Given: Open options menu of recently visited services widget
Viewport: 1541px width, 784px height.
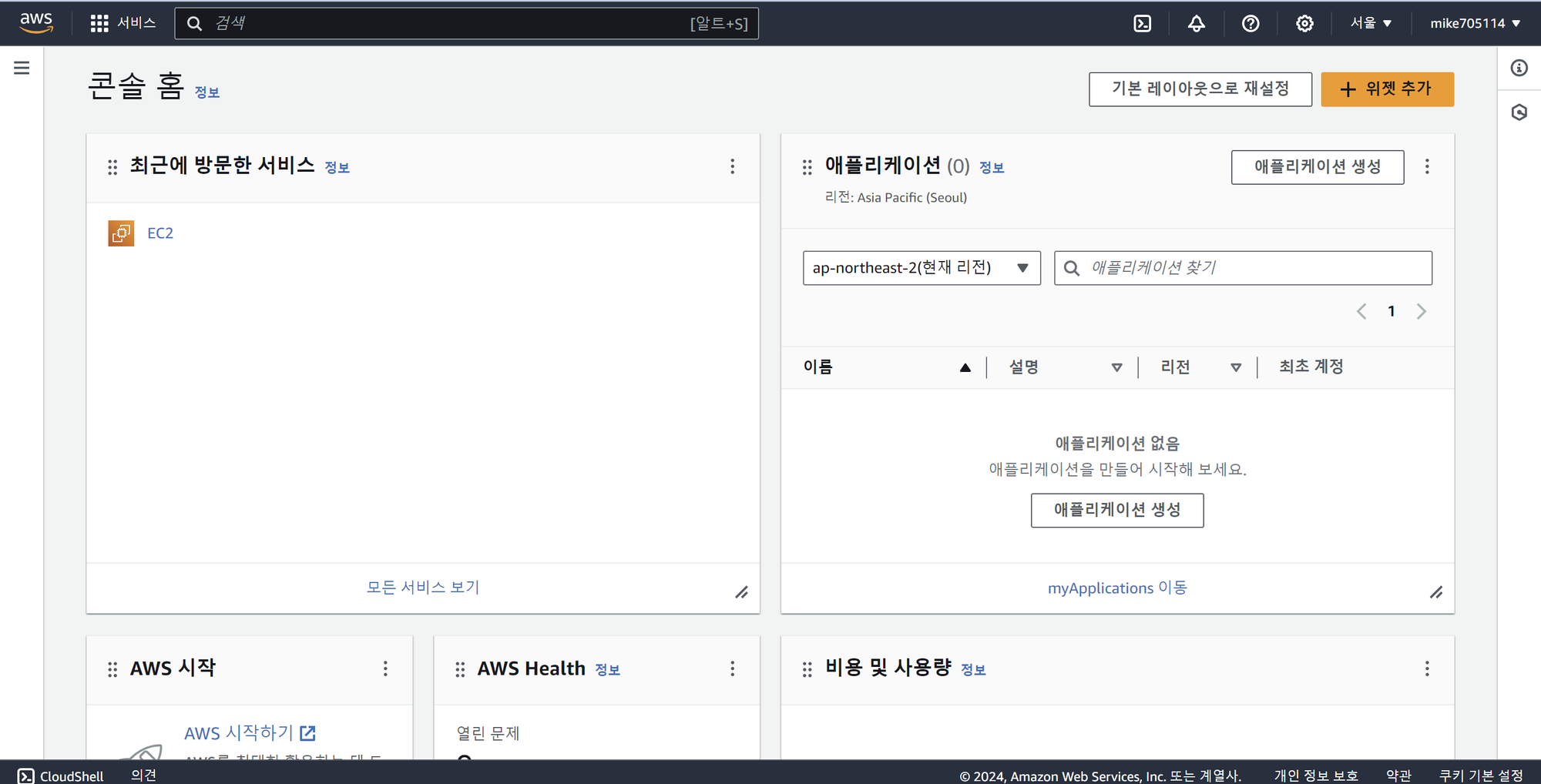Looking at the screenshot, I should 732,166.
